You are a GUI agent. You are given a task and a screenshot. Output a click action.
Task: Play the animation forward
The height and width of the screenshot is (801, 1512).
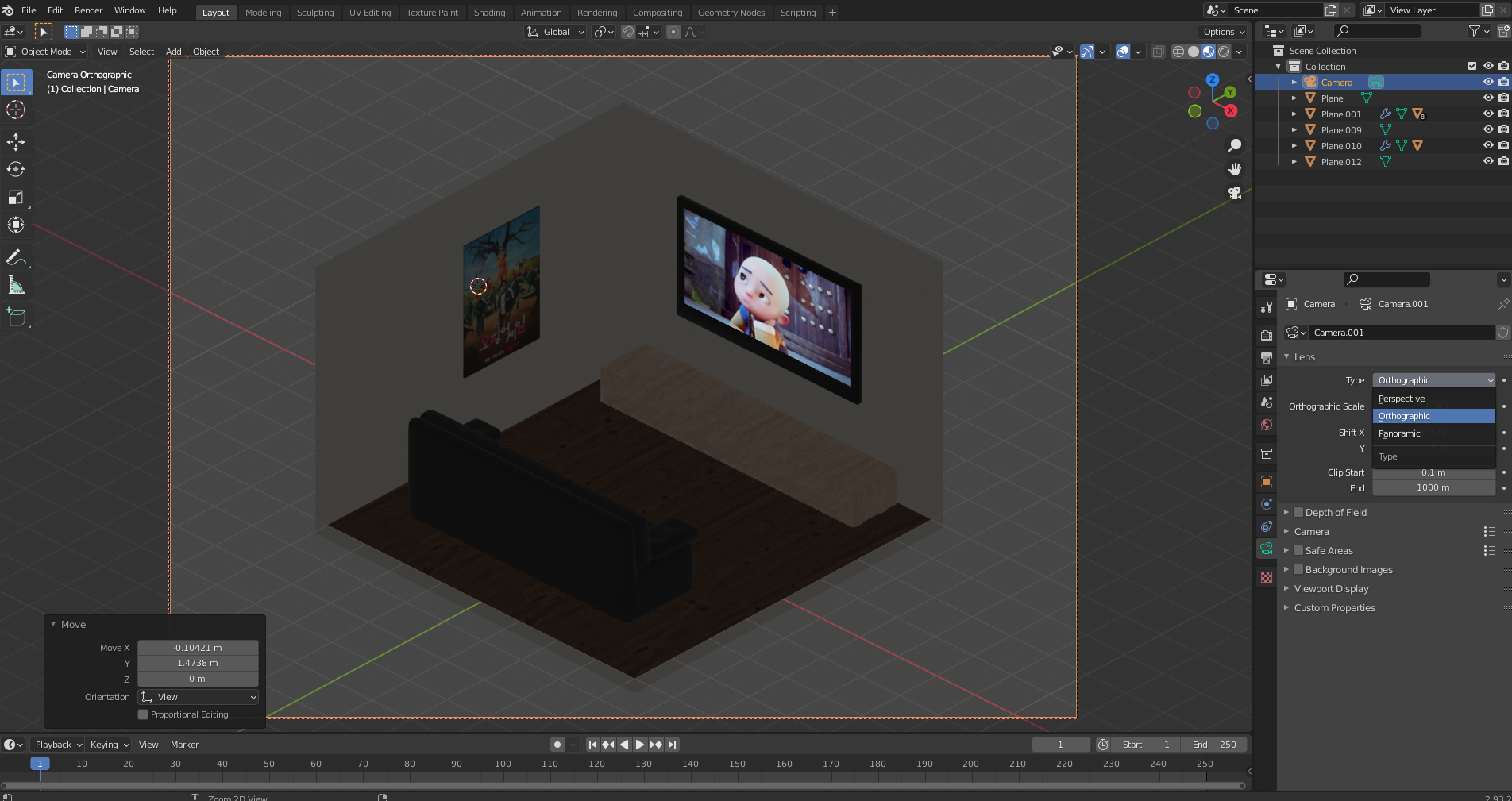[x=640, y=745]
